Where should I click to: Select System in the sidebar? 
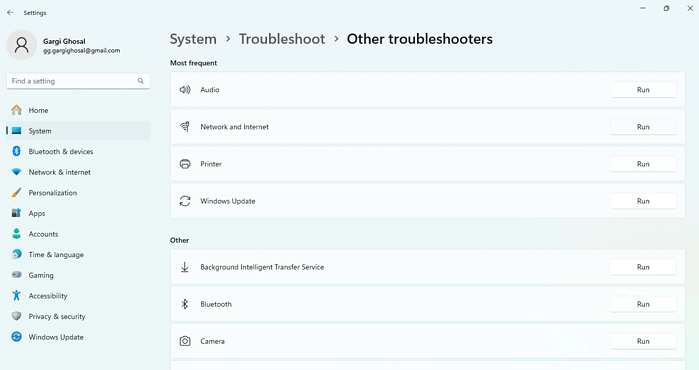point(78,131)
